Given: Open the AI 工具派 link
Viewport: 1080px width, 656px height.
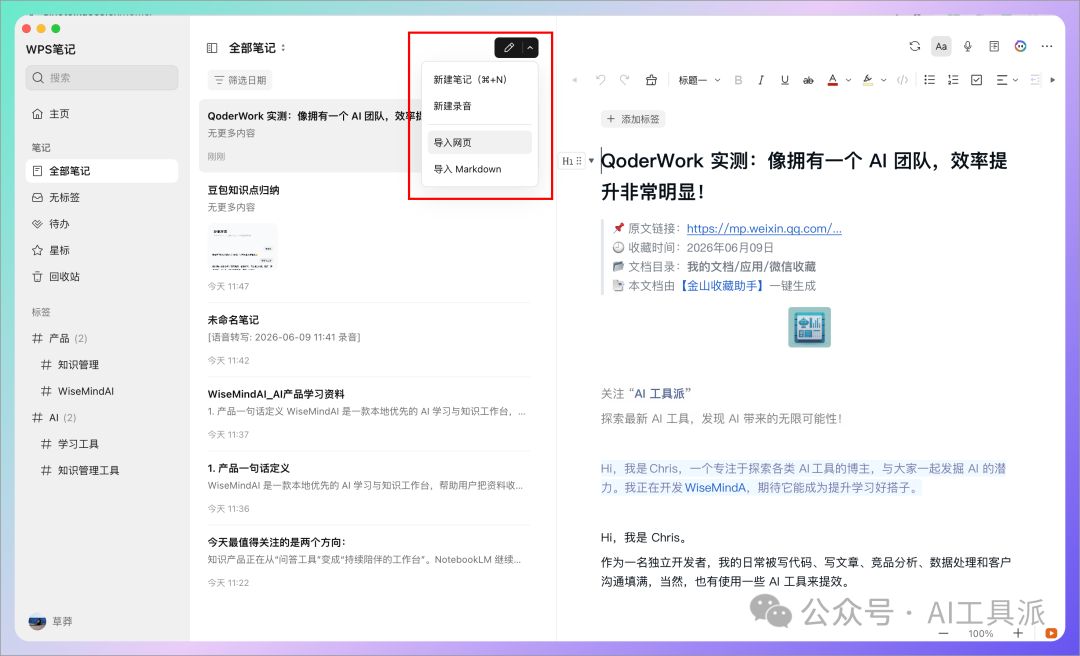Looking at the screenshot, I should [659, 393].
